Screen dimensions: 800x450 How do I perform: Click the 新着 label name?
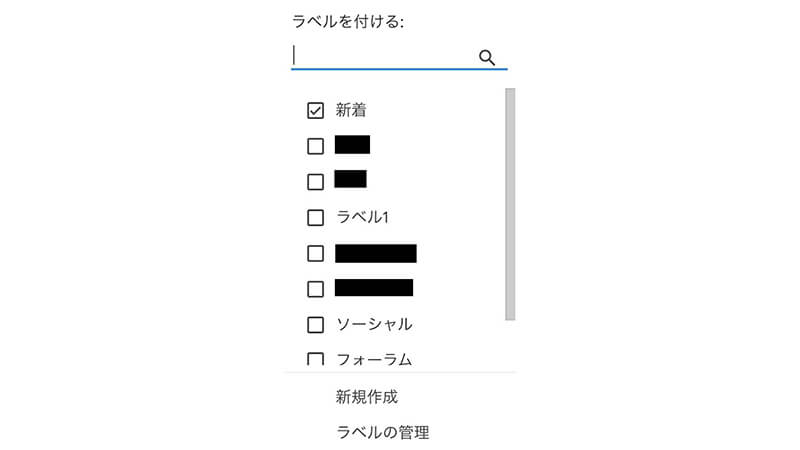click(x=351, y=110)
